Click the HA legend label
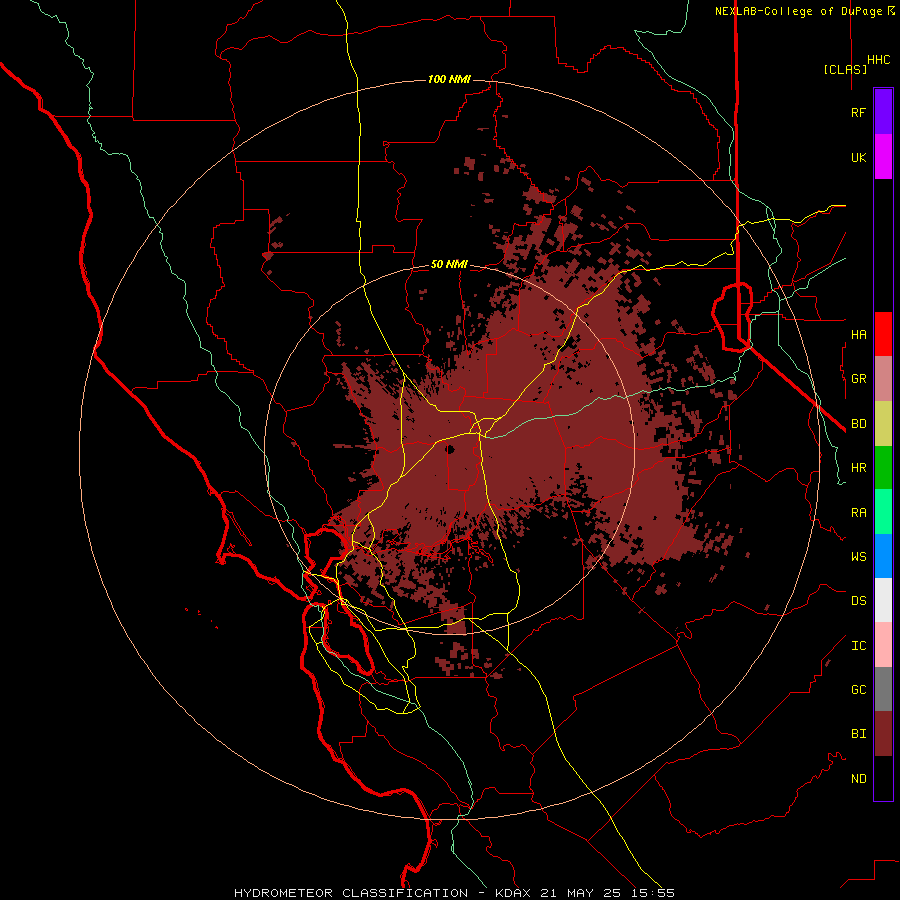900x900 pixels. (x=858, y=335)
